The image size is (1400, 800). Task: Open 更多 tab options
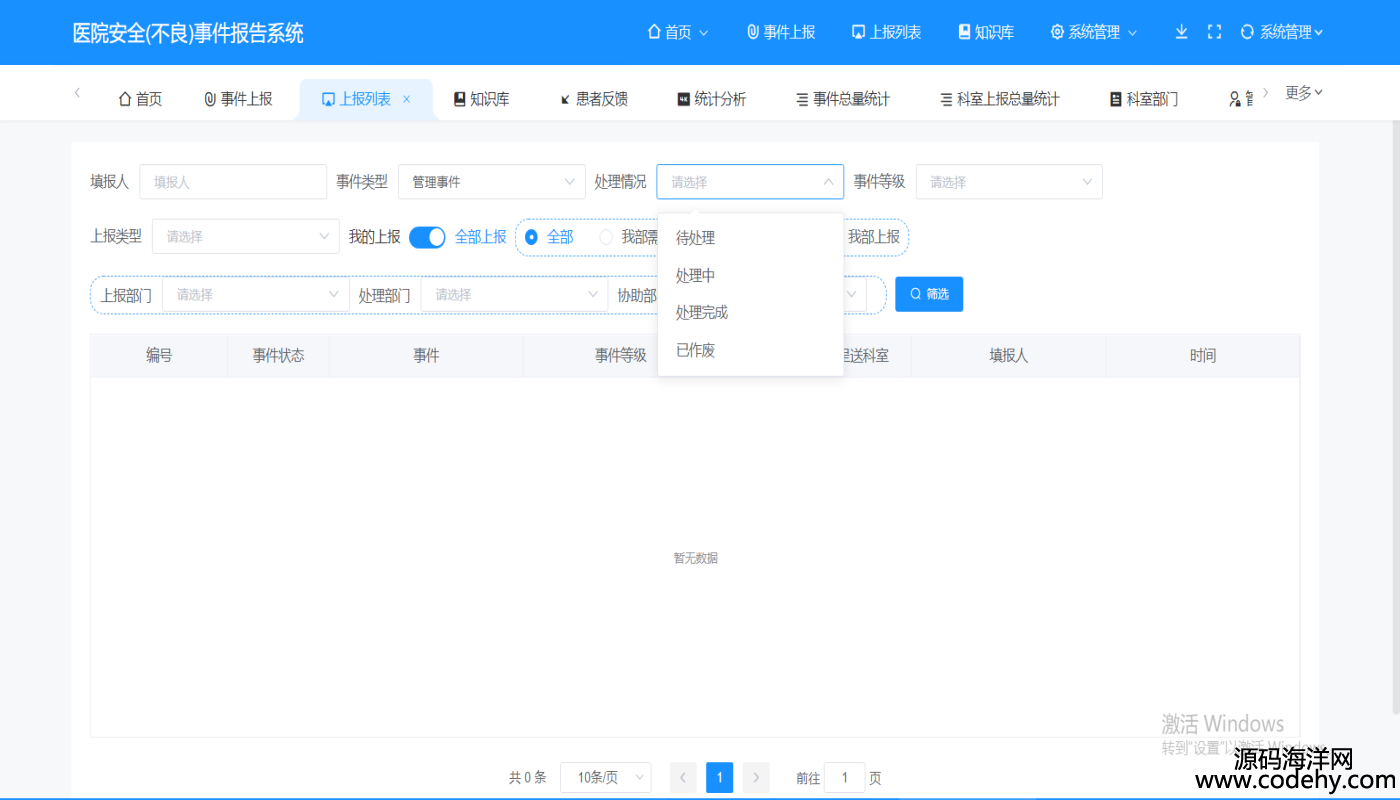[1303, 93]
